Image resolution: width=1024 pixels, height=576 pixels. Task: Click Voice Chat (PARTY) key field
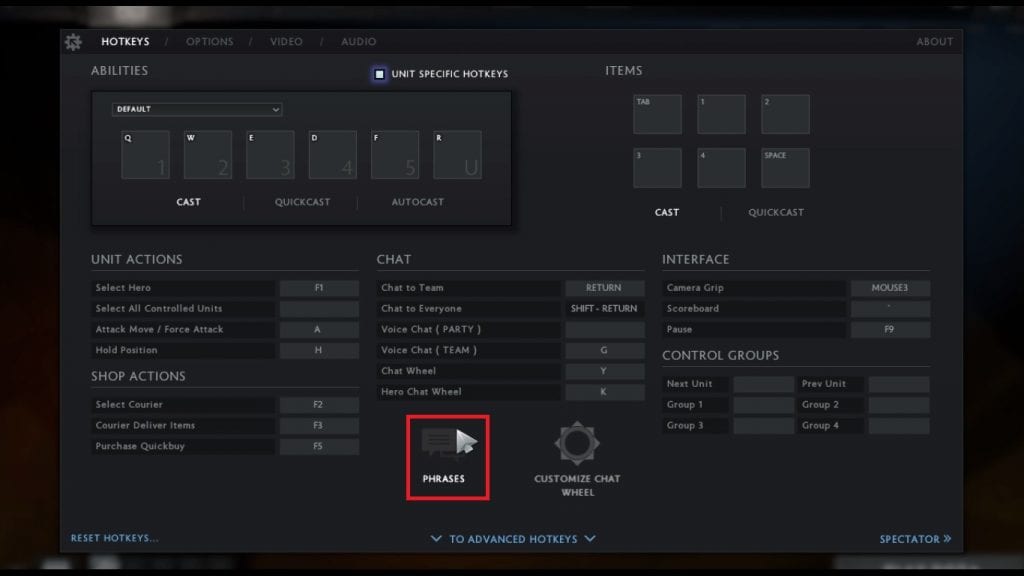click(604, 330)
